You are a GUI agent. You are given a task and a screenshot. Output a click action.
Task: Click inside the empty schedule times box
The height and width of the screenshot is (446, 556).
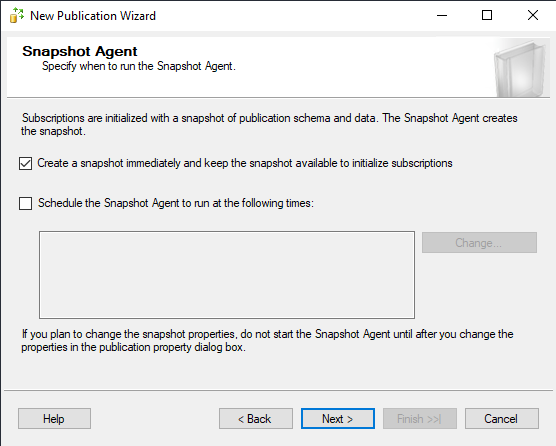(227, 275)
